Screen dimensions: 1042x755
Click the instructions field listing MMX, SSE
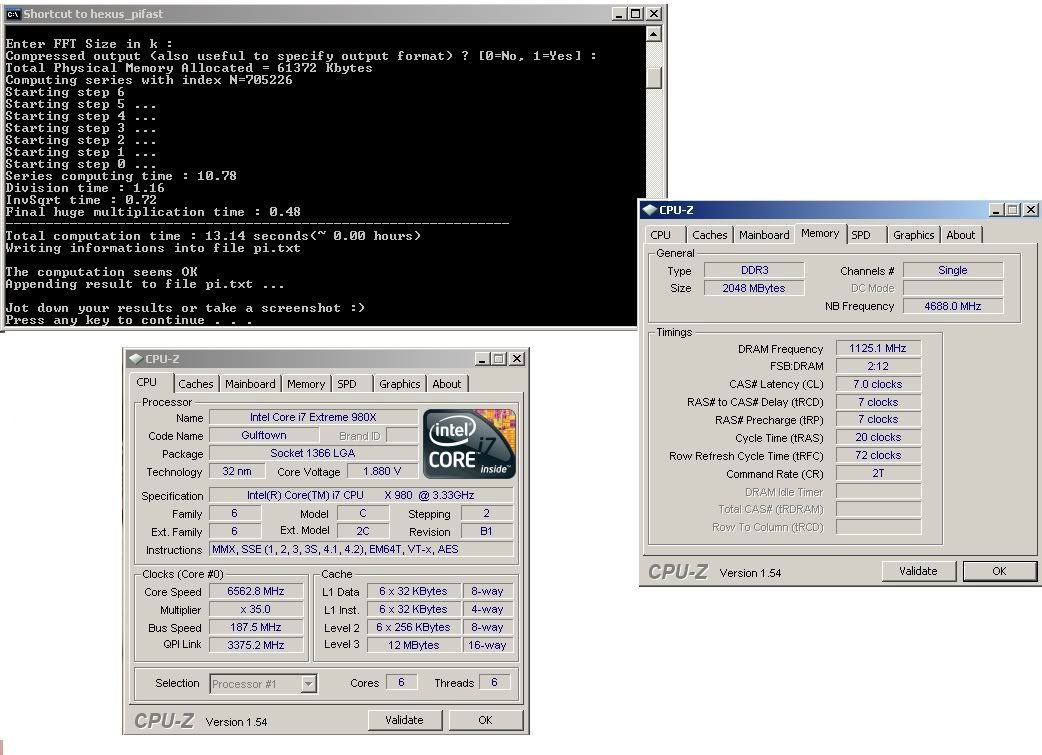[x=362, y=550]
